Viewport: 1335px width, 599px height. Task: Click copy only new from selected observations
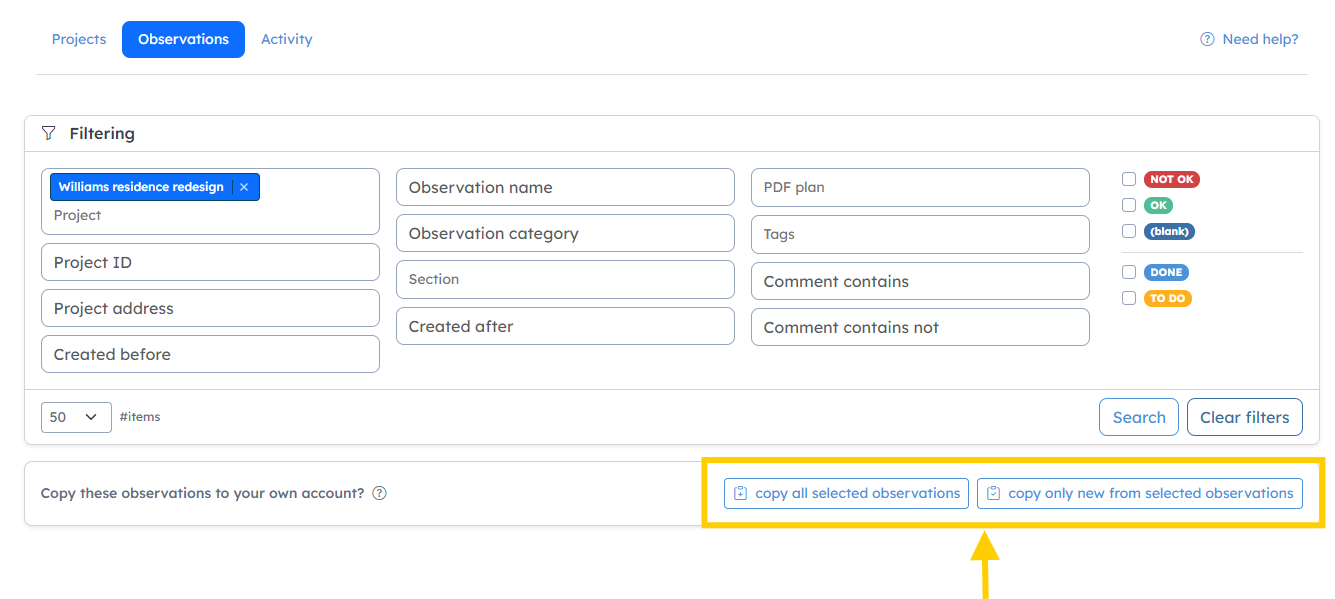click(1140, 493)
